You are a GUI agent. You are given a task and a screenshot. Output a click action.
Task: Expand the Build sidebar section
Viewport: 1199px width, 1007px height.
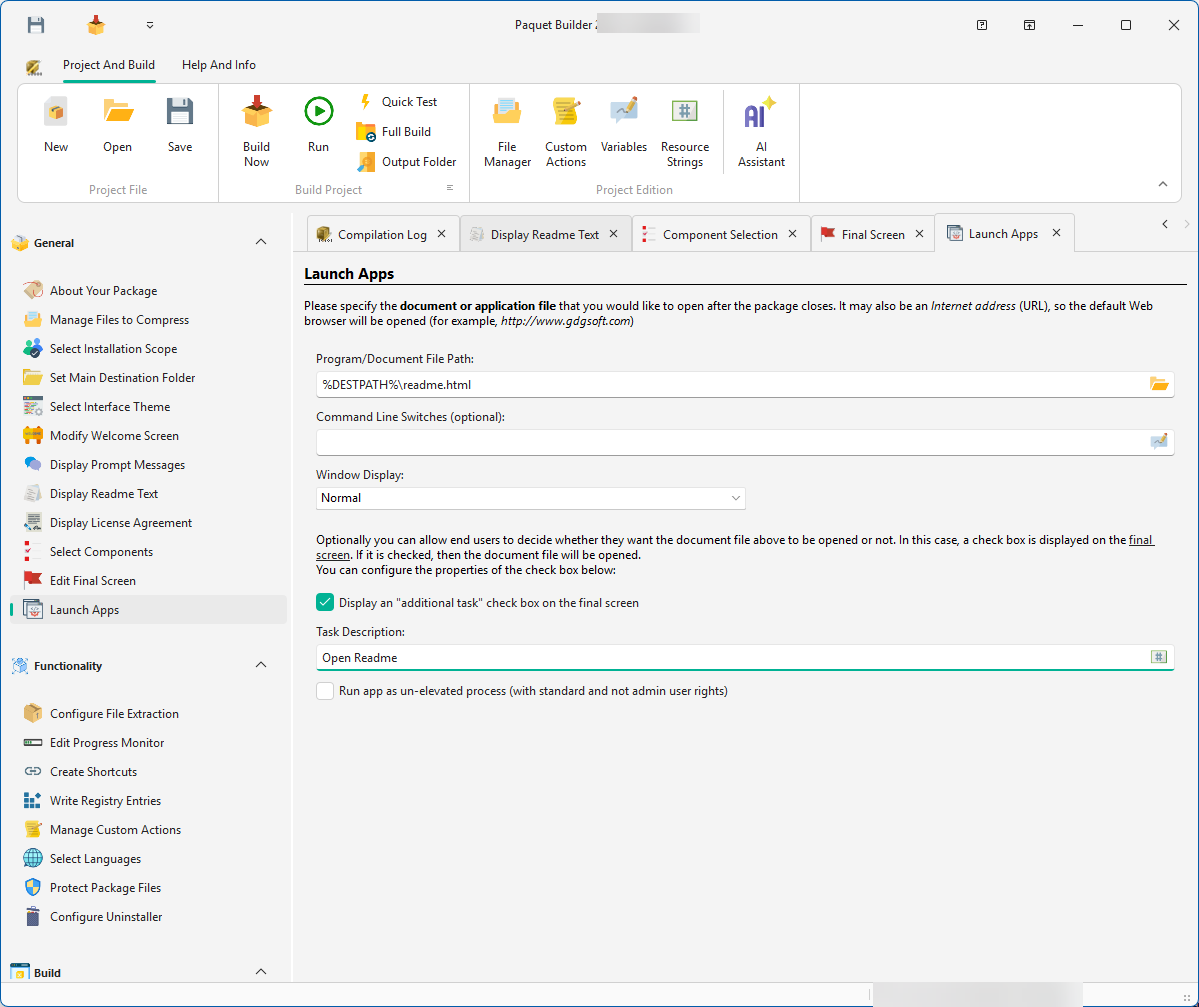click(260, 971)
